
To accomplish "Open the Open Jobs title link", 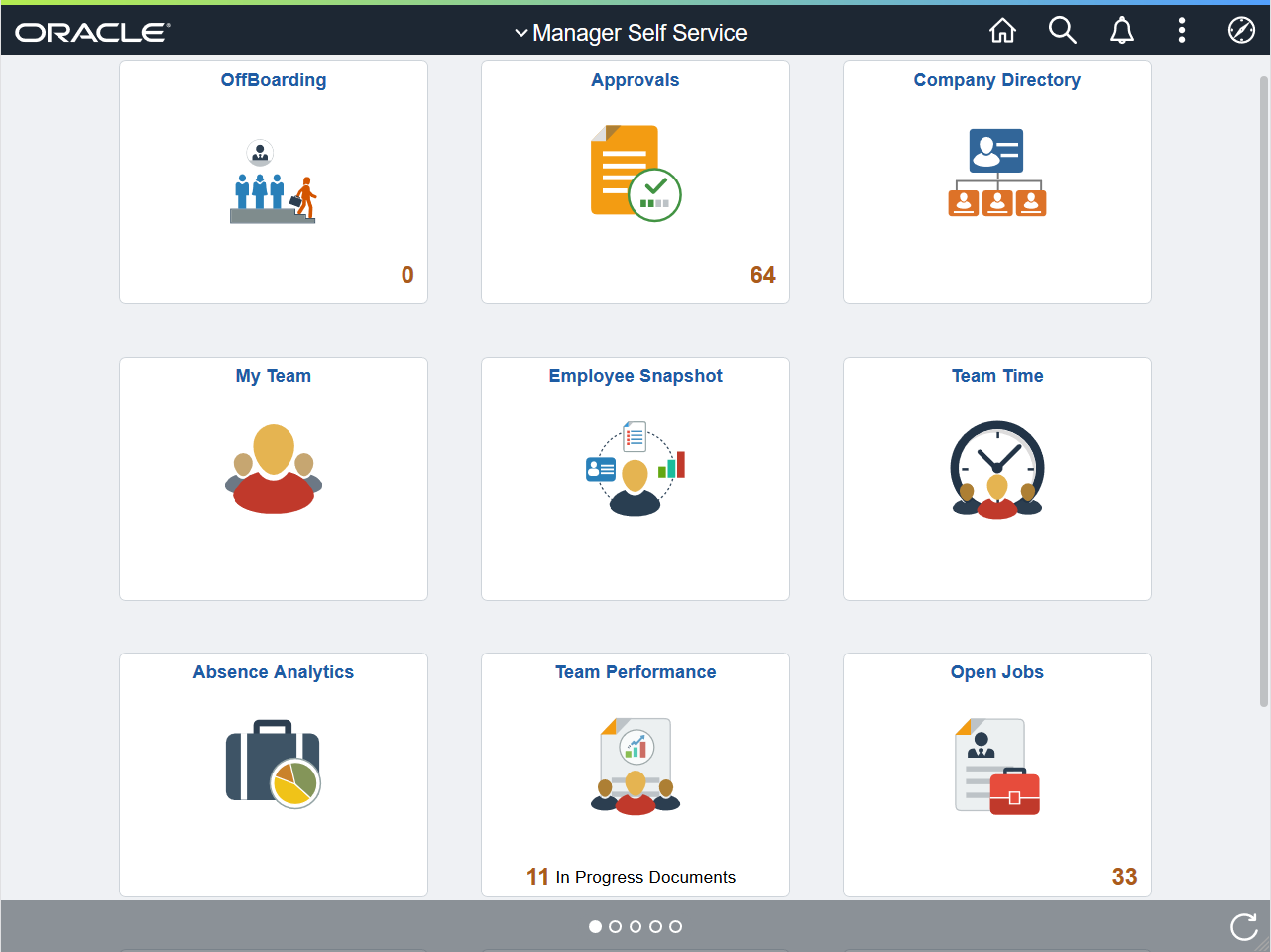I will tap(997, 672).
